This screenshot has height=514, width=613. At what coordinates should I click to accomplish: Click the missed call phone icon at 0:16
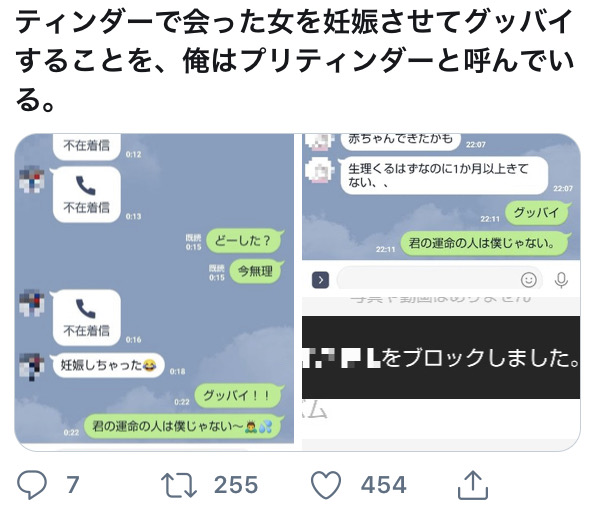click(86, 308)
